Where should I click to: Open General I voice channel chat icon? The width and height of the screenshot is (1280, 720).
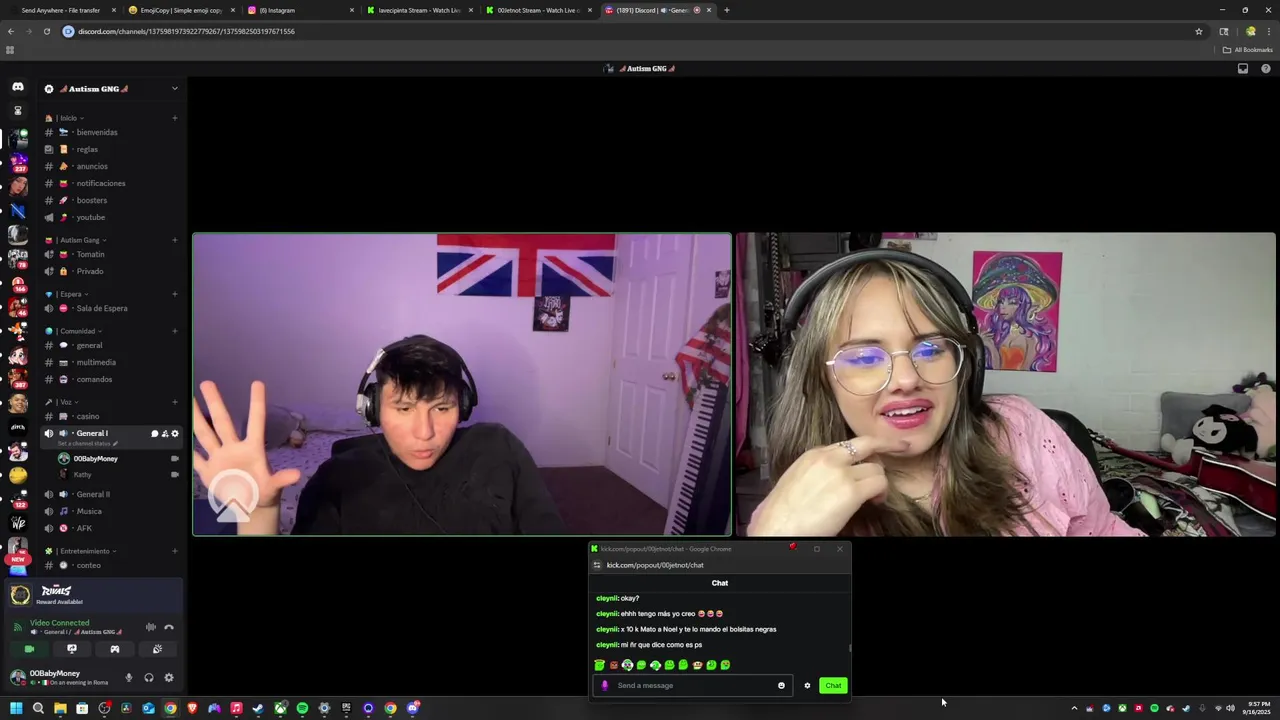[x=154, y=434]
